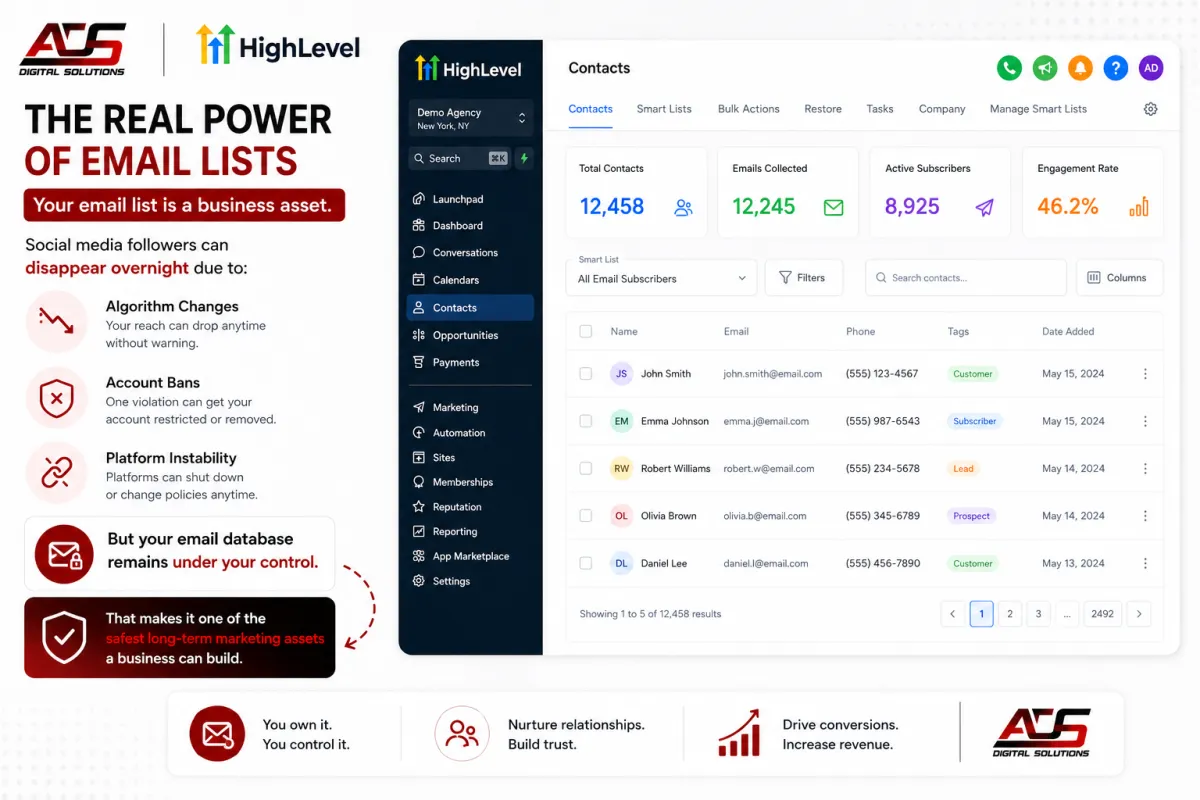Click the Lead tag on Robert Williams
1200x800 pixels.
pyautogui.click(x=963, y=468)
